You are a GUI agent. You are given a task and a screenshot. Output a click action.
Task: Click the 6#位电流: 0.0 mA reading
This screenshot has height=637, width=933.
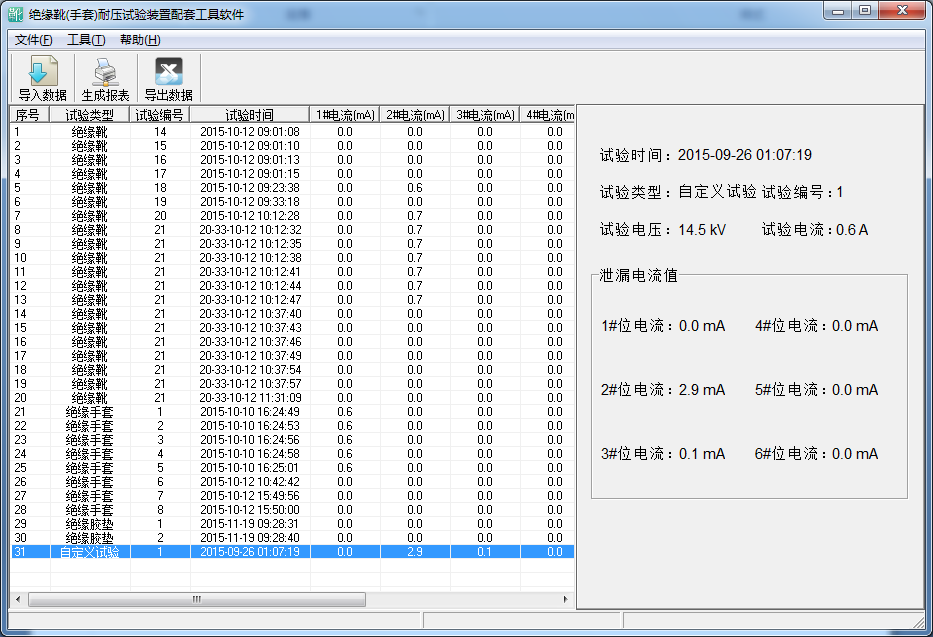(x=816, y=454)
